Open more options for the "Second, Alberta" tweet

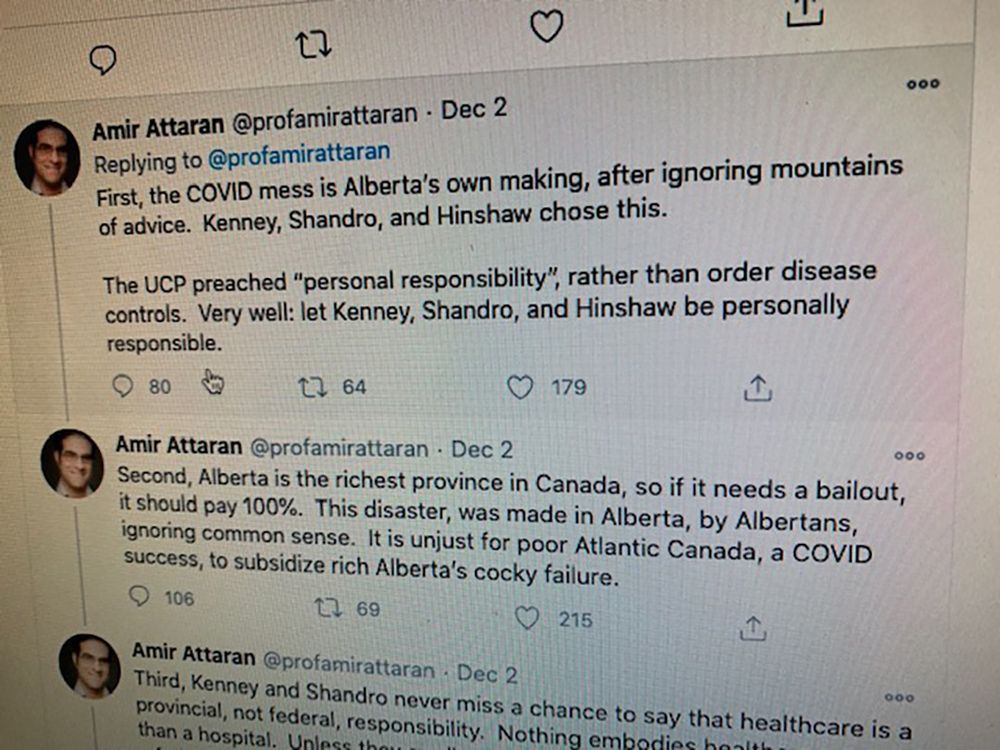(909, 456)
